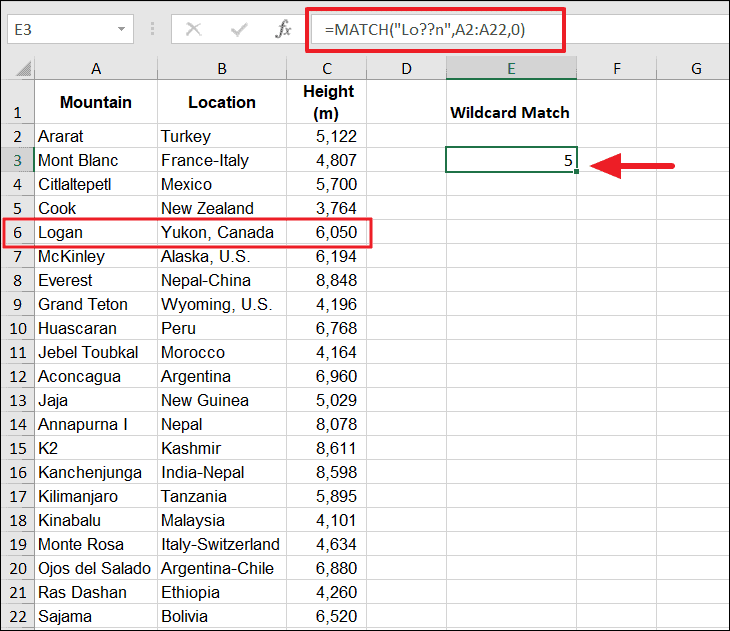The width and height of the screenshot is (730, 631).
Task: Click the Enter checkmark icon in formula bar
Action: [x=239, y=30]
